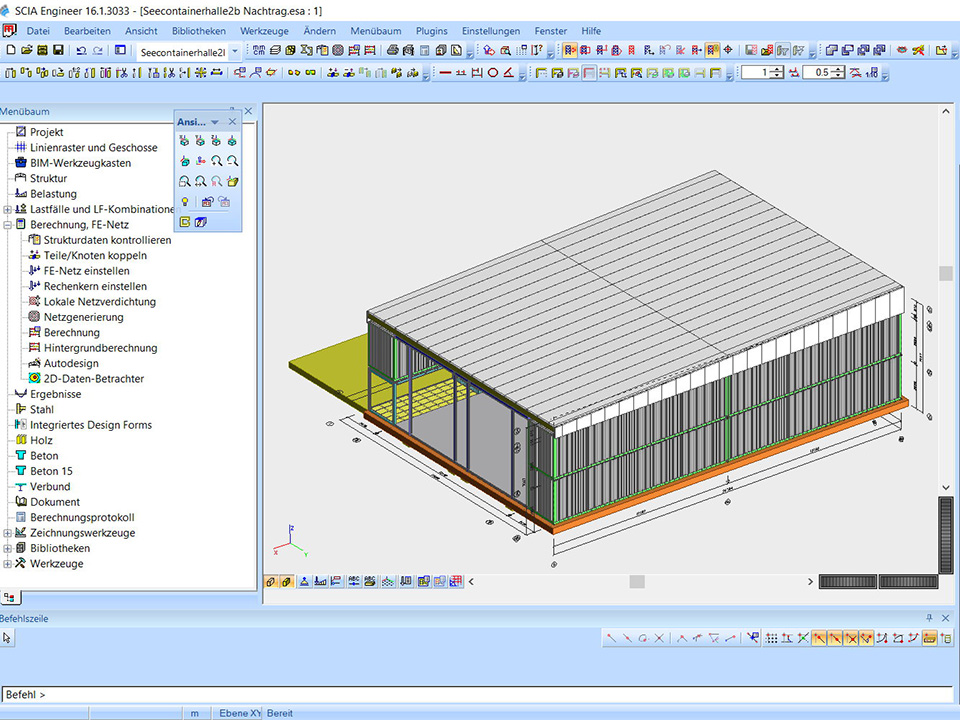Screen dimensions: 960x720
Task: Click the Berechnung entry in tree
Action: click(71, 332)
